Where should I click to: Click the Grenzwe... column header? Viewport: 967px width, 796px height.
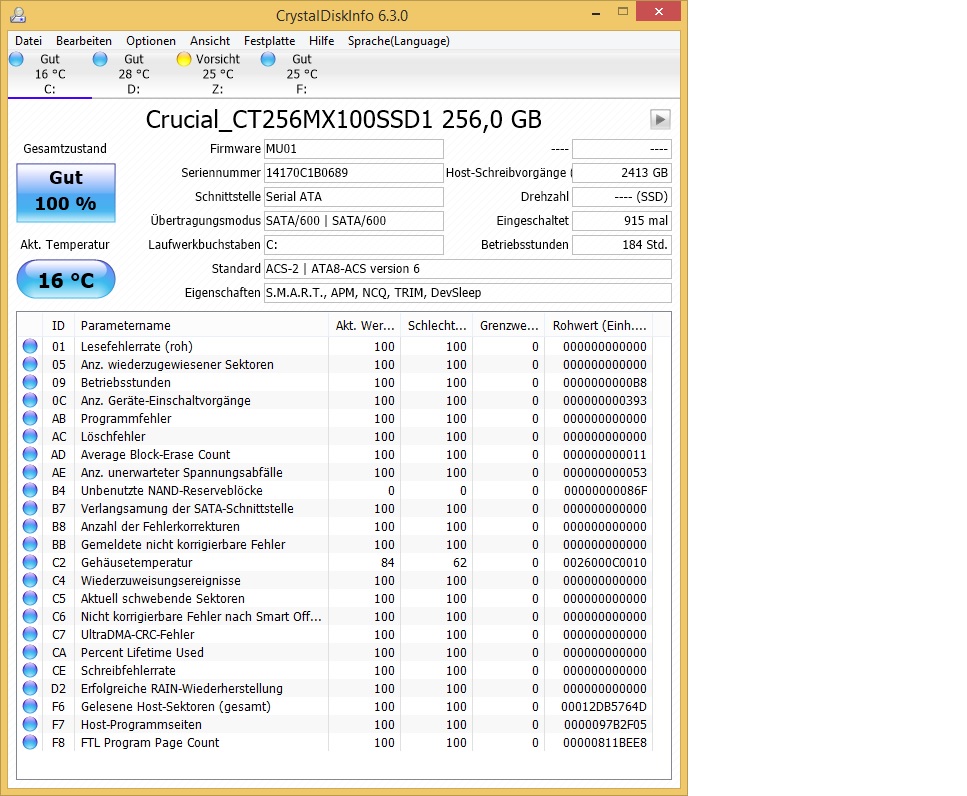pyautogui.click(x=509, y=326)
